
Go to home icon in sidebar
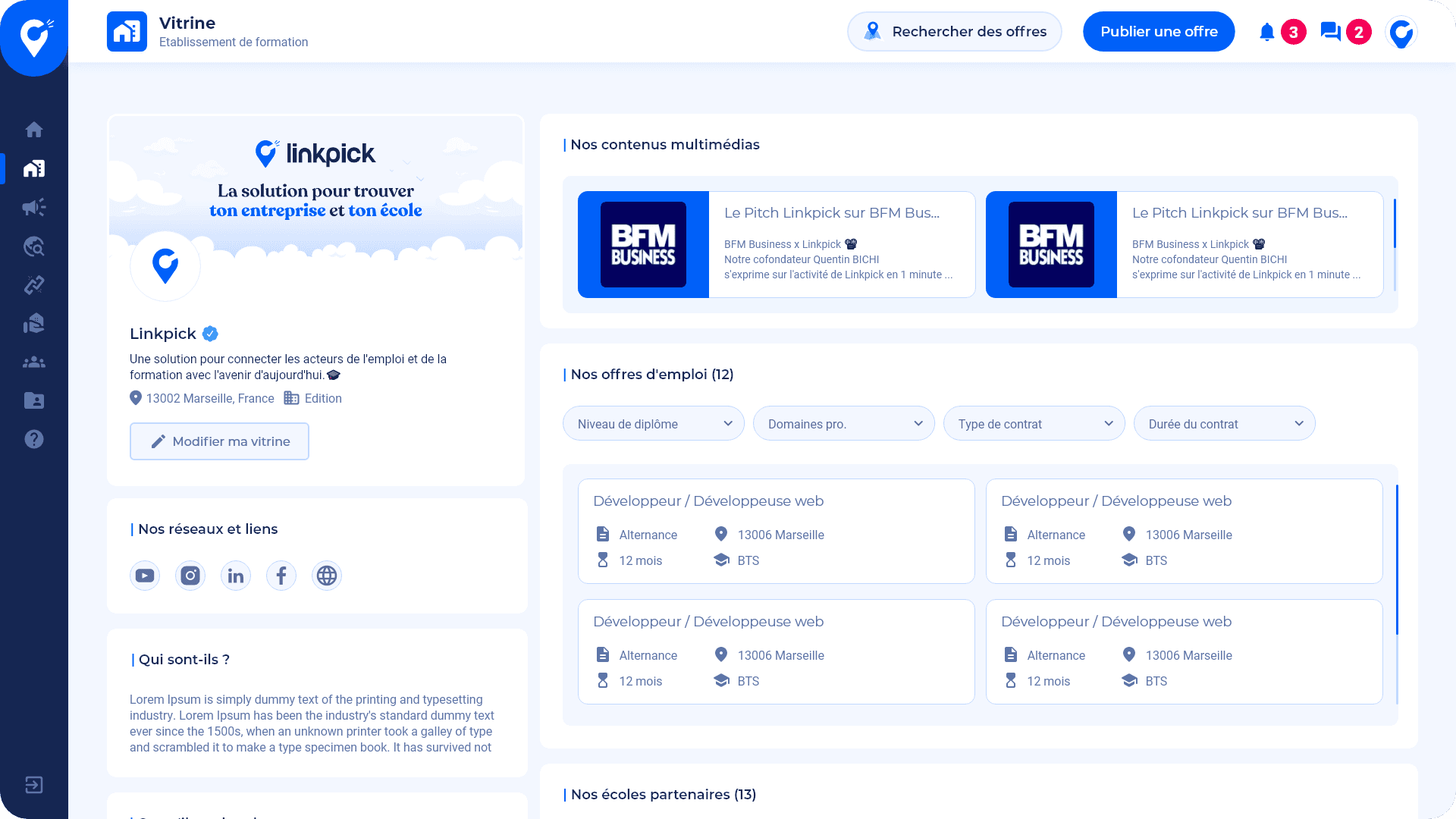tap(34, 130)
